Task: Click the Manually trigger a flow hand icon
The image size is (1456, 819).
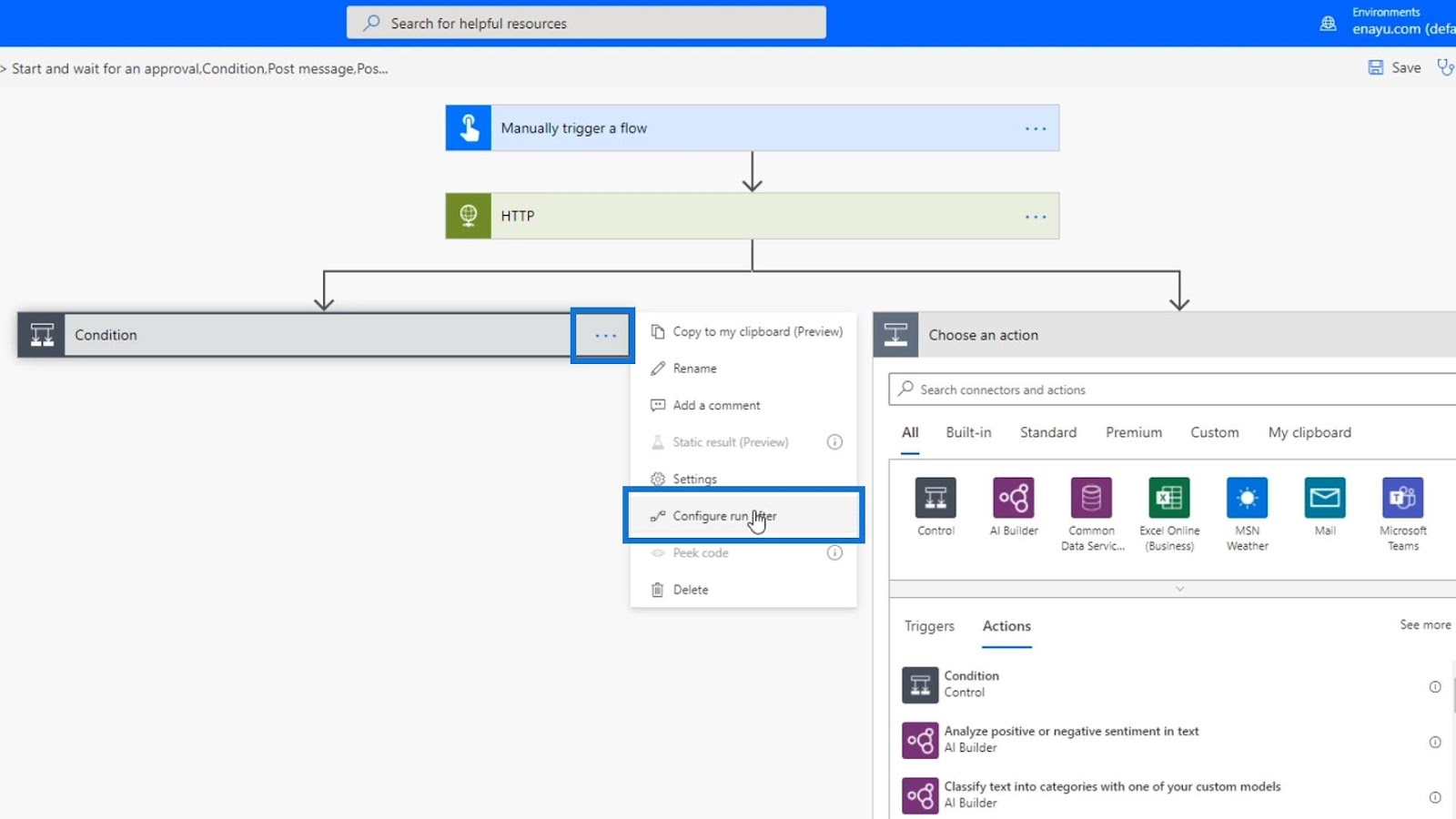Action: (x=469, y=128)
